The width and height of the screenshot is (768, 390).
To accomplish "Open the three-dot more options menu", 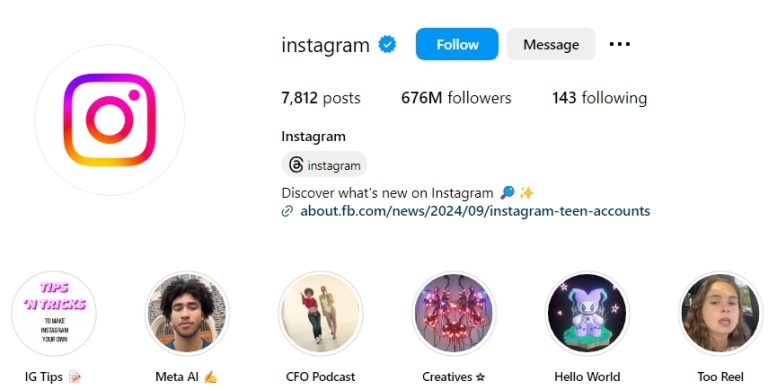I will tap(620, 44).
